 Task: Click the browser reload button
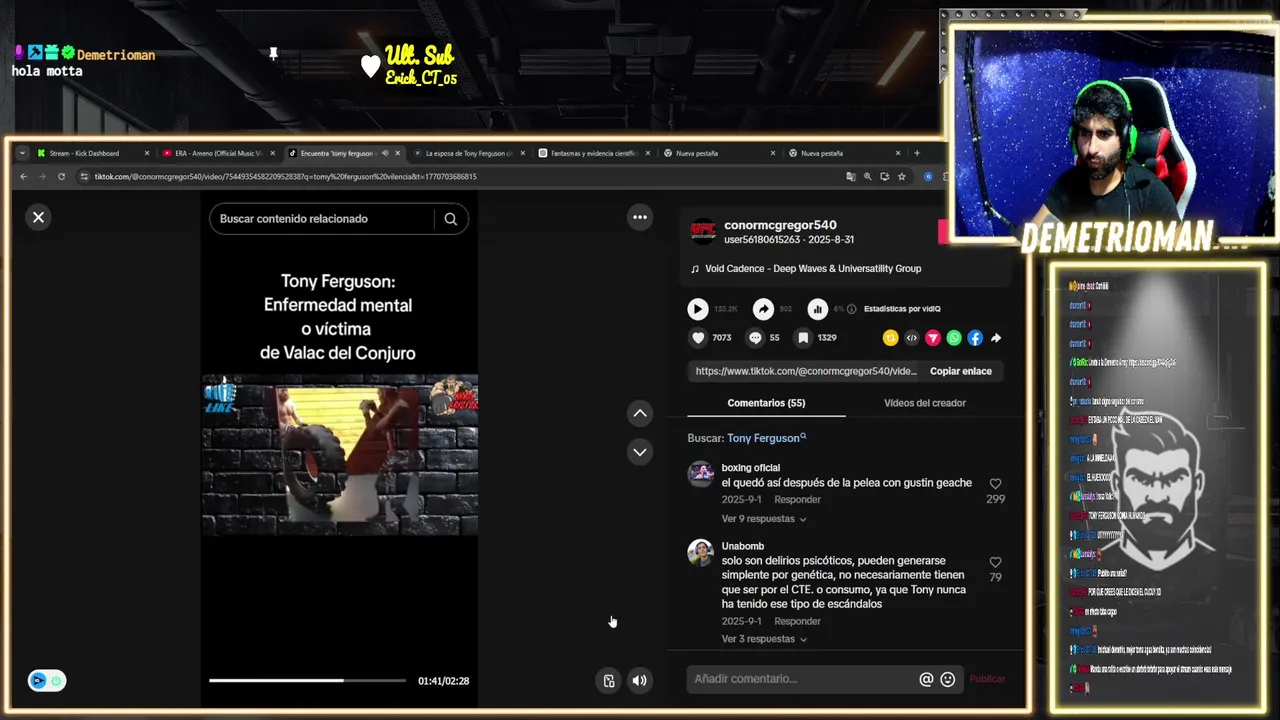tap(61, 176)
